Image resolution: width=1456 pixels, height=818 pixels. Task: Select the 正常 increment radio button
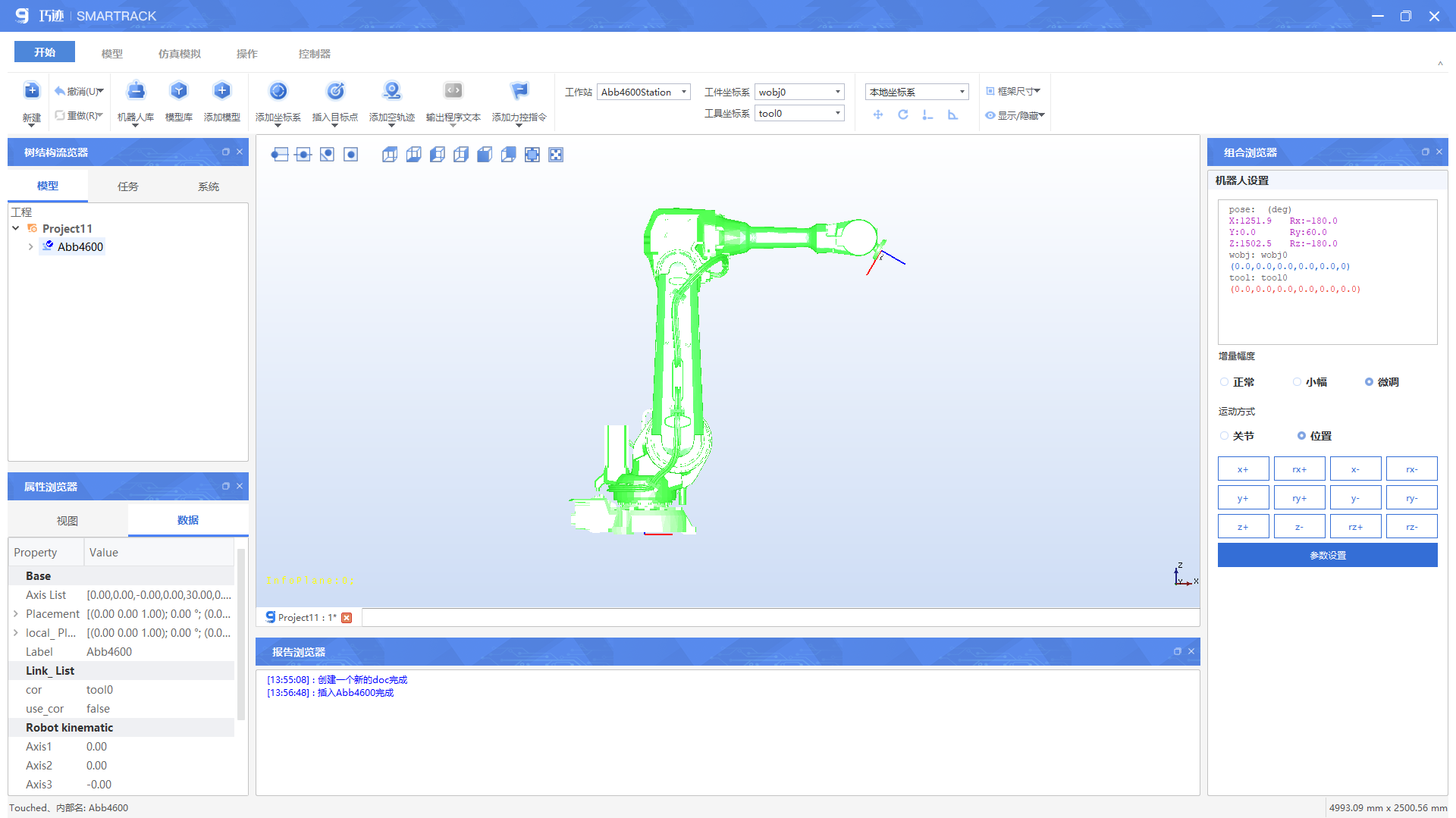click(1224, 382)
